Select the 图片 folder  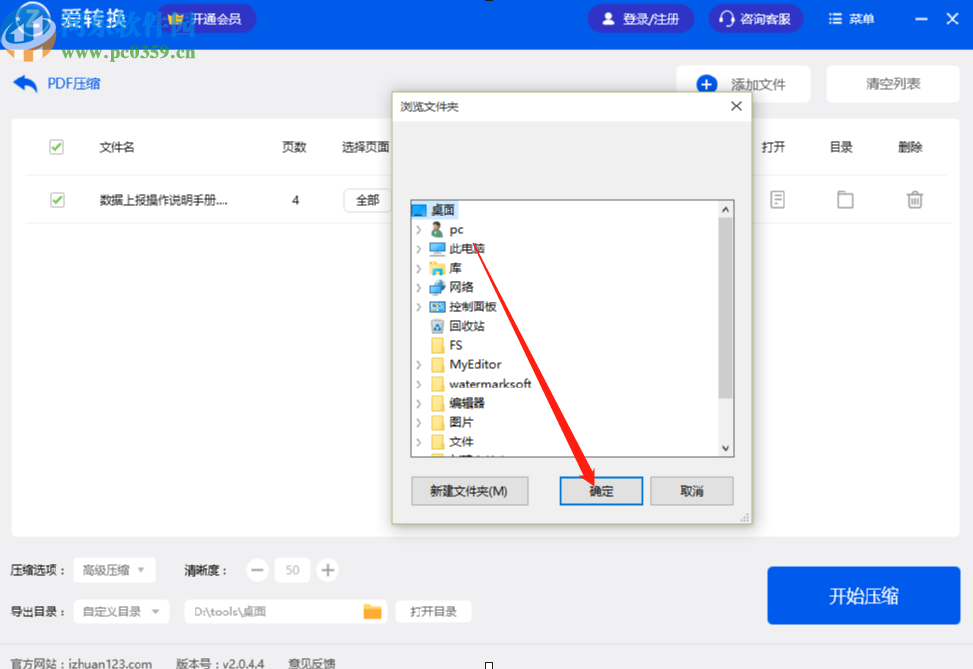pos(461,422)
